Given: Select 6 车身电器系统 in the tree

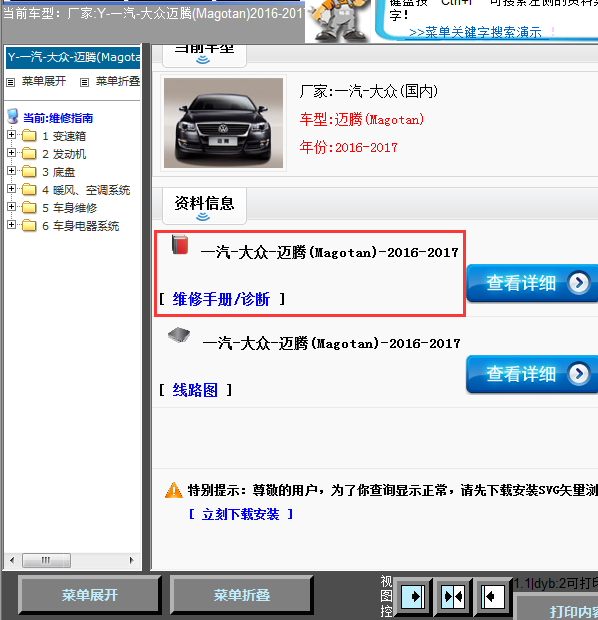Looking at the screenshot, I should point(80,226).
